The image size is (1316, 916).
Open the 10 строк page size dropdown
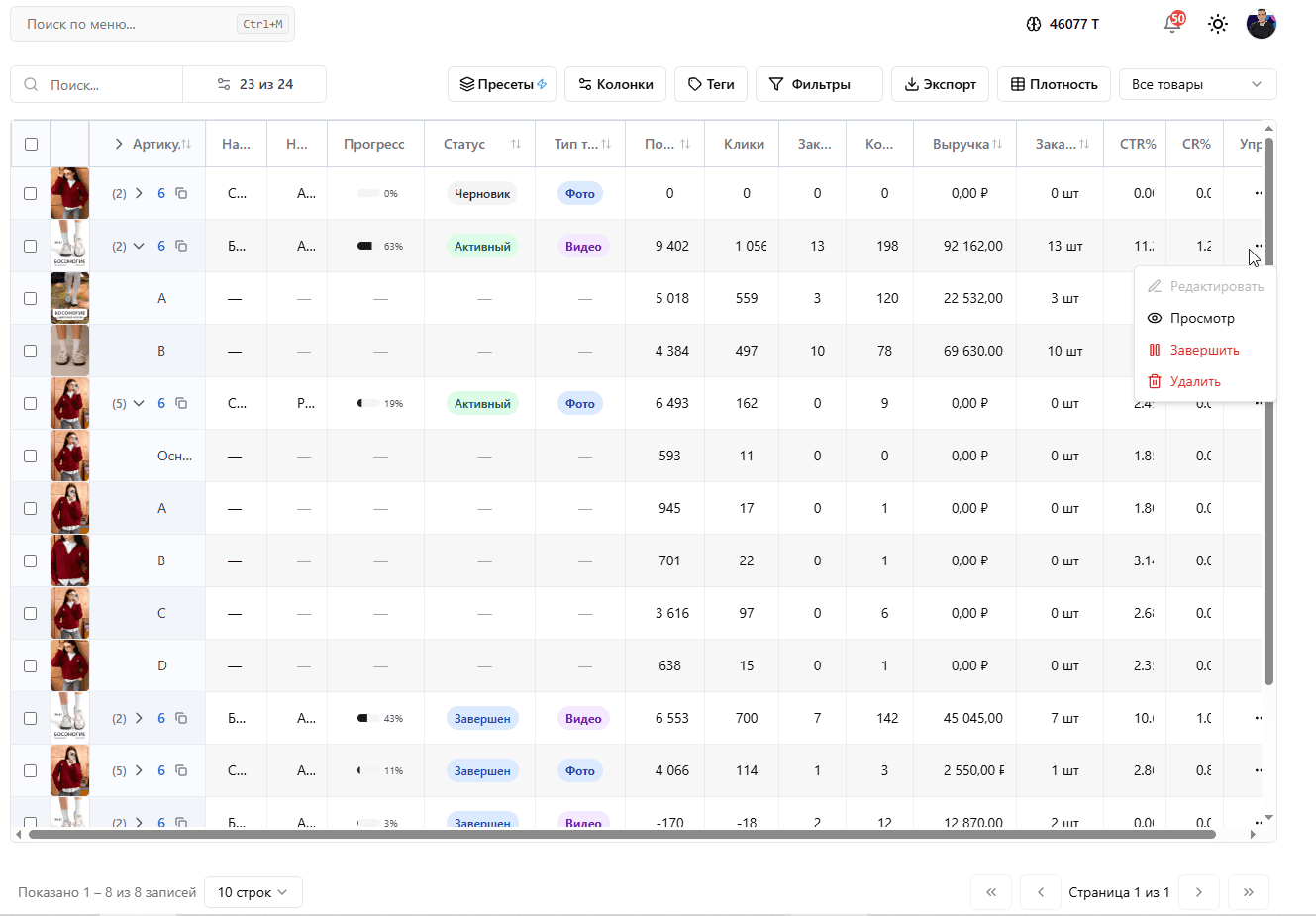click(x=253, y=892)
